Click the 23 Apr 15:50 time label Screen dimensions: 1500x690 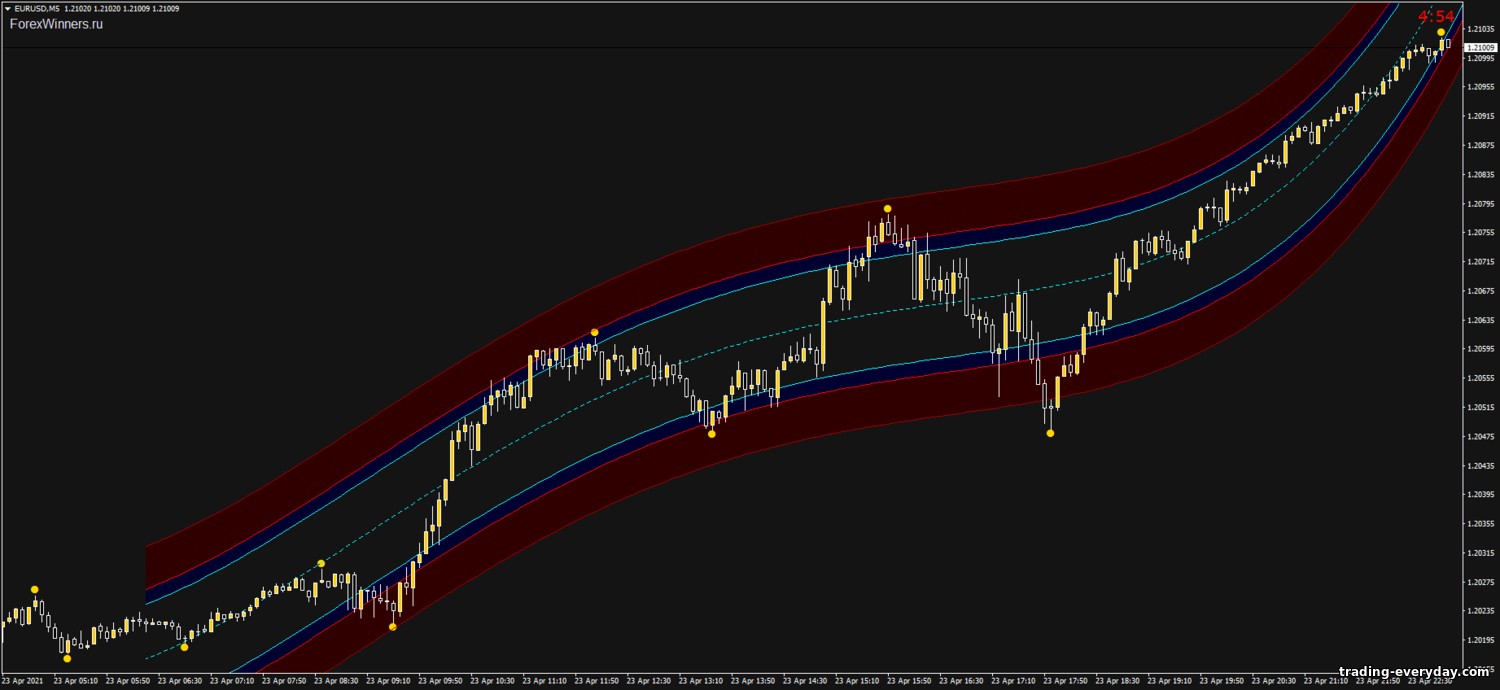click(x=908, y=682)
